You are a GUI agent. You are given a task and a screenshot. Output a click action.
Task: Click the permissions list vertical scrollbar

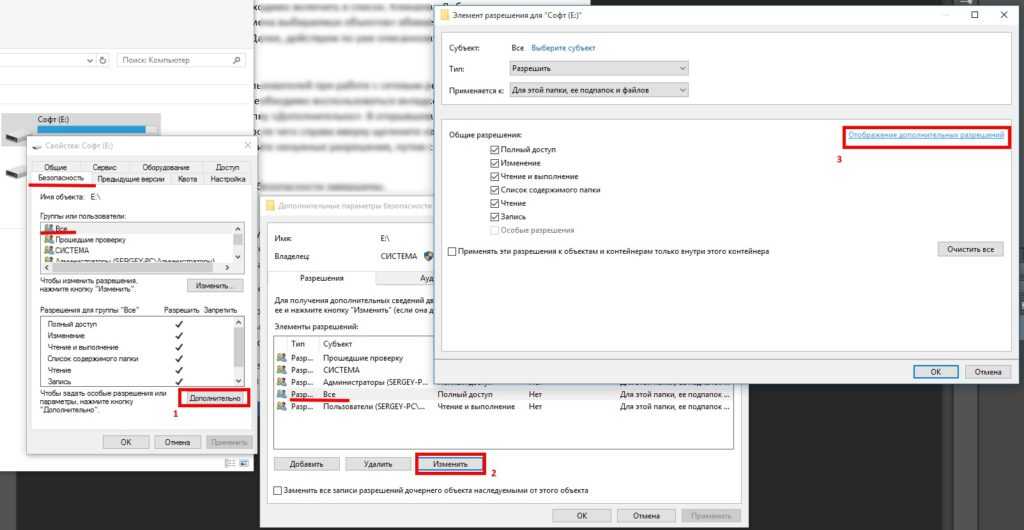(x=238, y=350)
